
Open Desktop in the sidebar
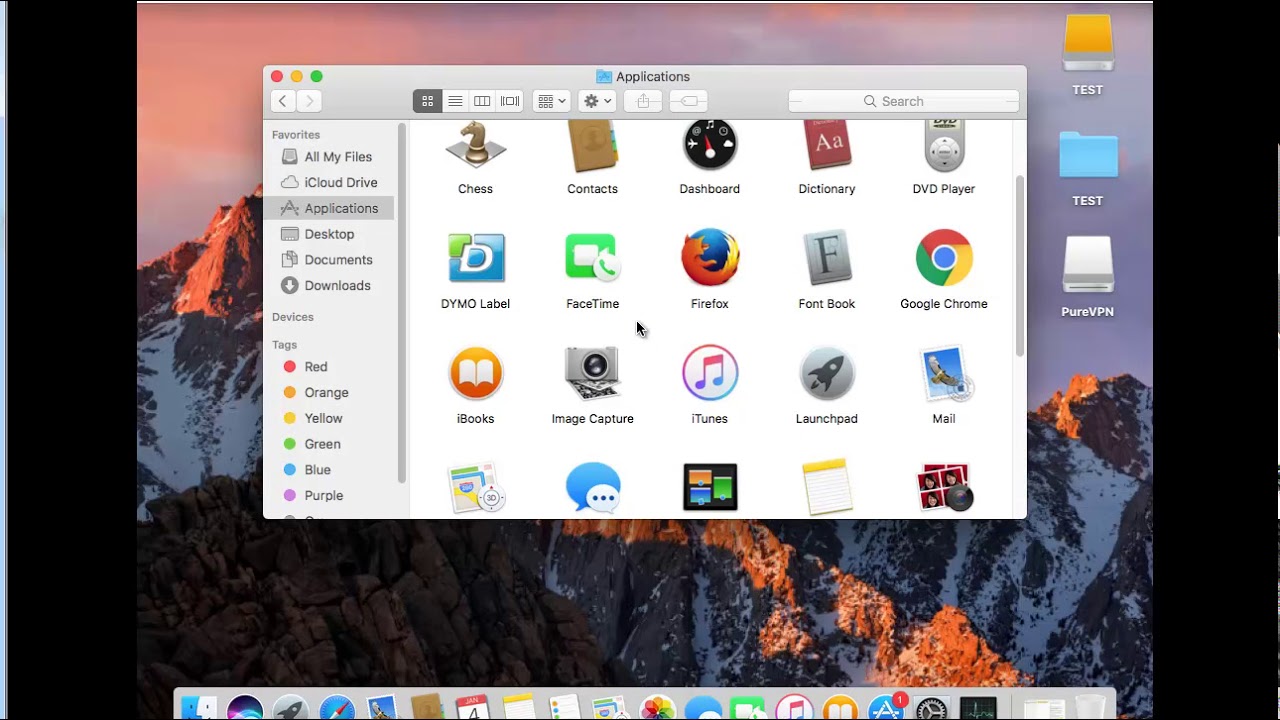pyautogui.click(x=329, y=234)
